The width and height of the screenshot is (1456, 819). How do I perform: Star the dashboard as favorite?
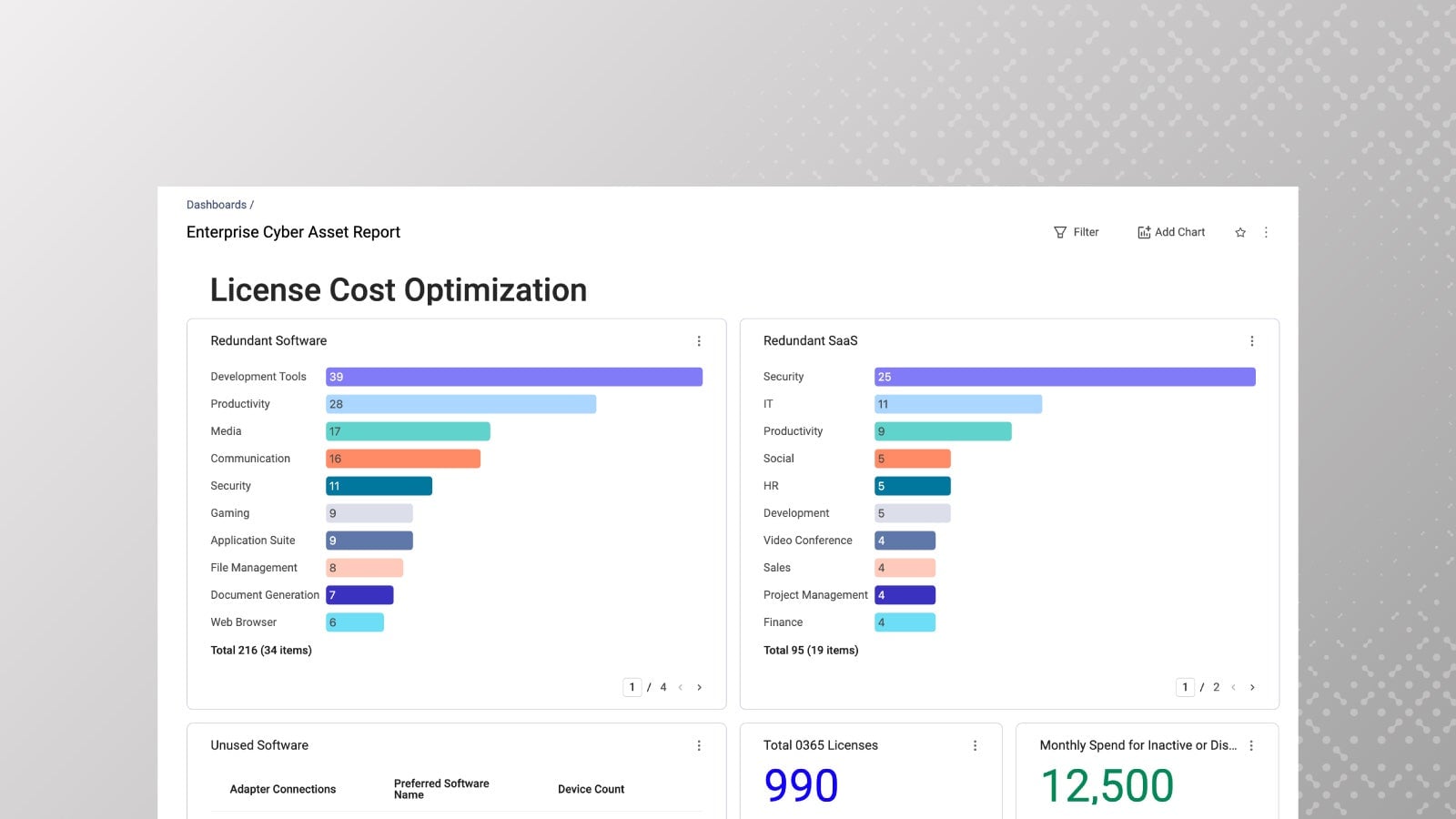coord(1240,232)
